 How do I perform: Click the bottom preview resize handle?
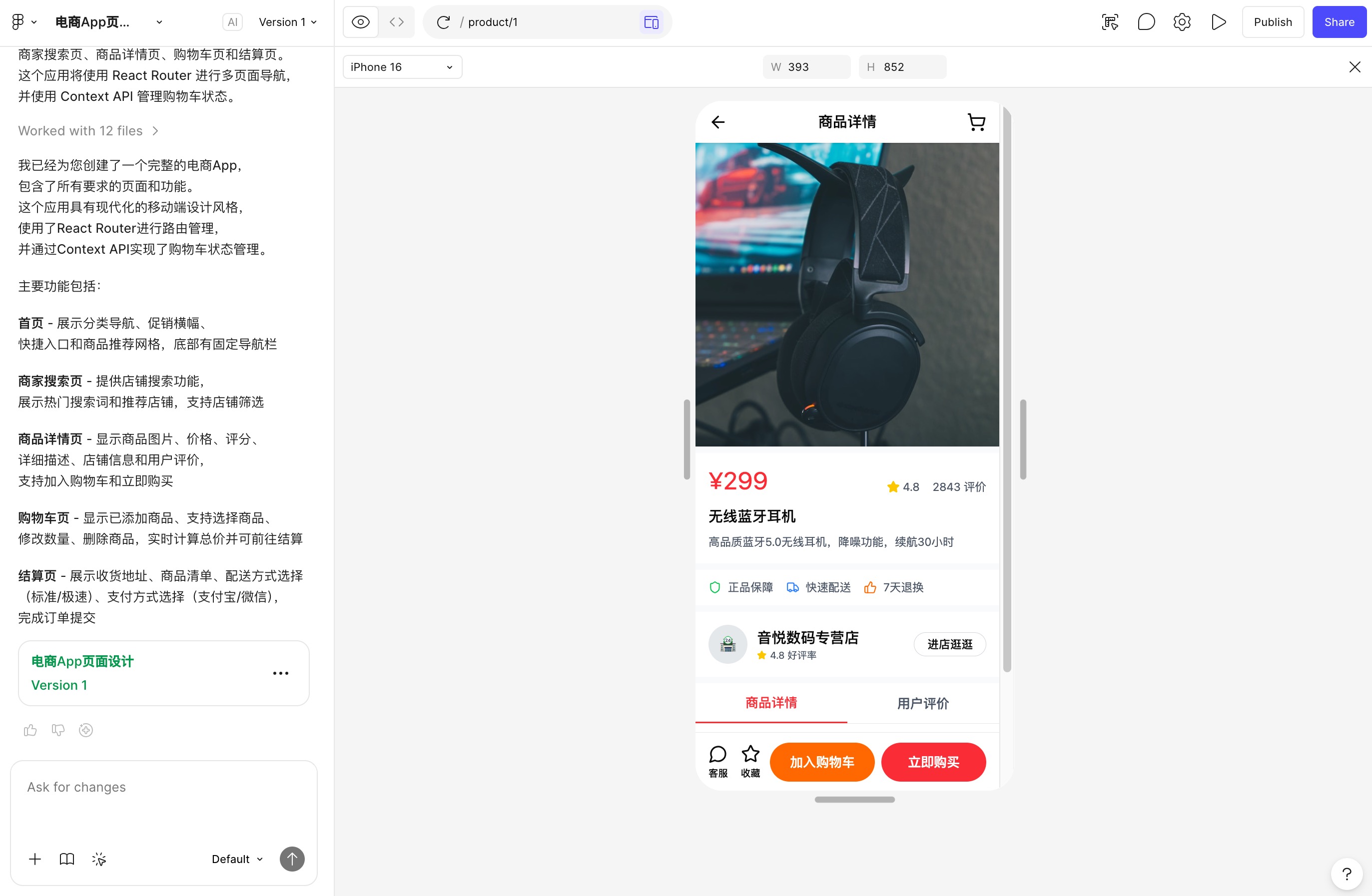coord(854,799)
